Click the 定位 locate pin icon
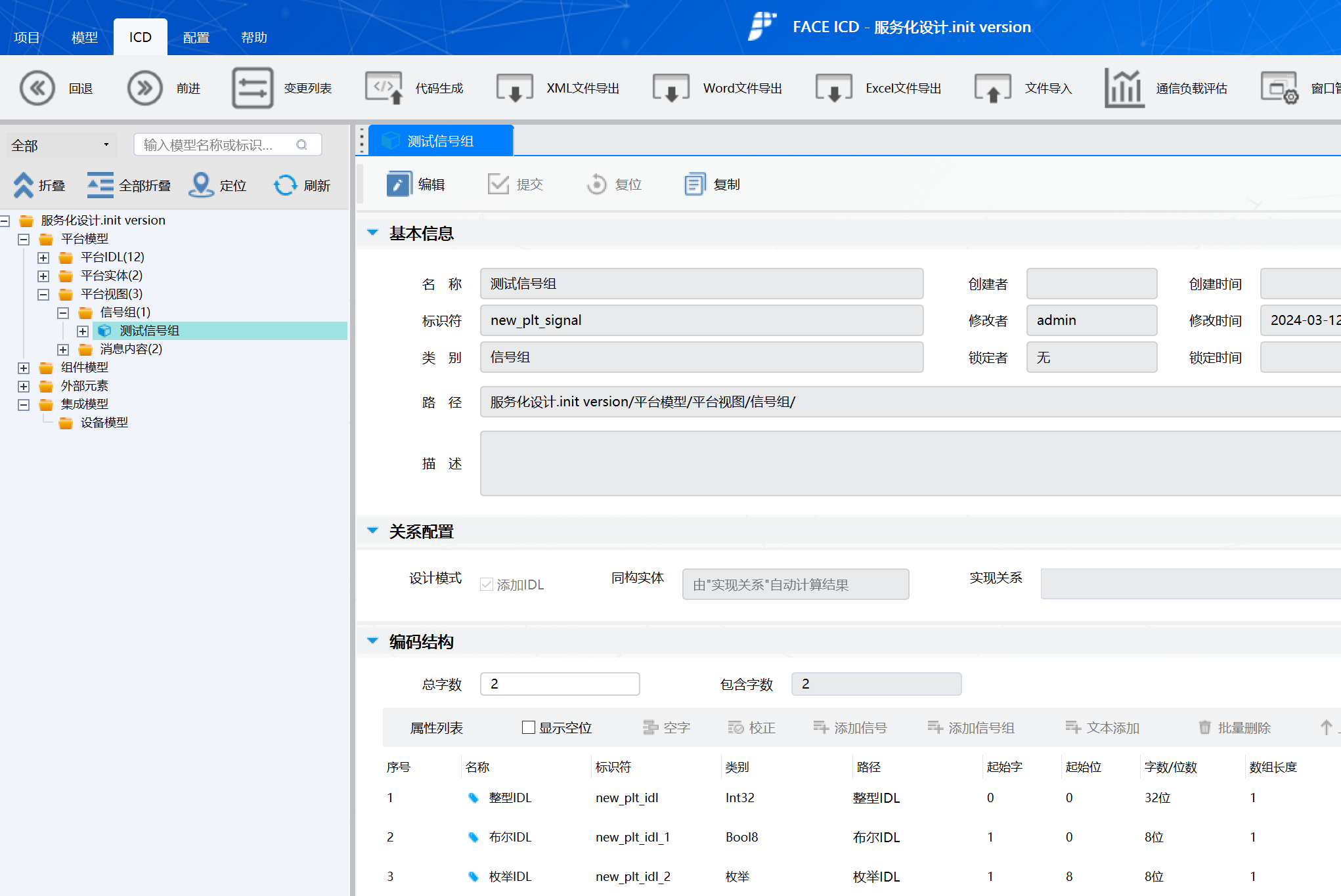The width and height of the screenshot is (1341, 896). pos(201,185)
